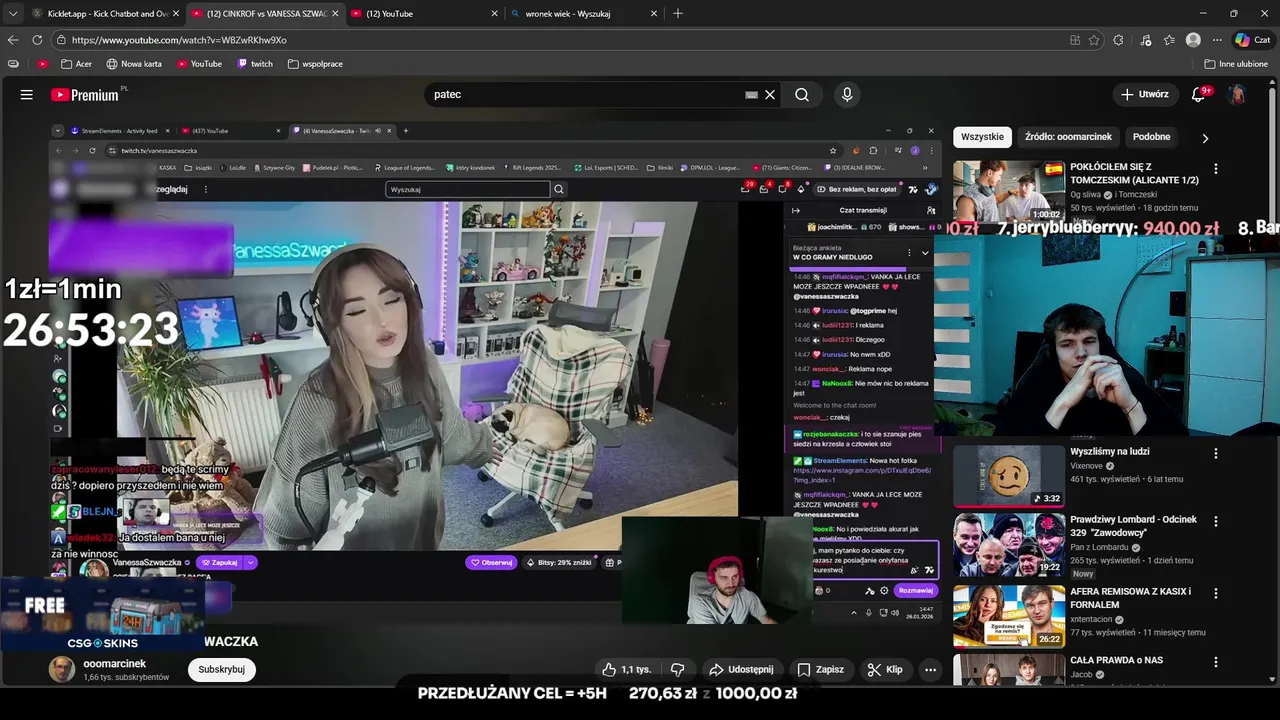This screenshot has height=720, width=1280.
Task: Click the Utwórz create button
Action: [x=1144, y=94]
